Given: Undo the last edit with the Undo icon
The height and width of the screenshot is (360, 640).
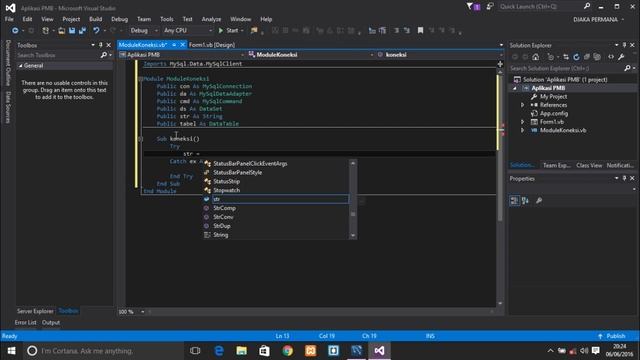Looking at the screenshot, I should coord(96,31).
